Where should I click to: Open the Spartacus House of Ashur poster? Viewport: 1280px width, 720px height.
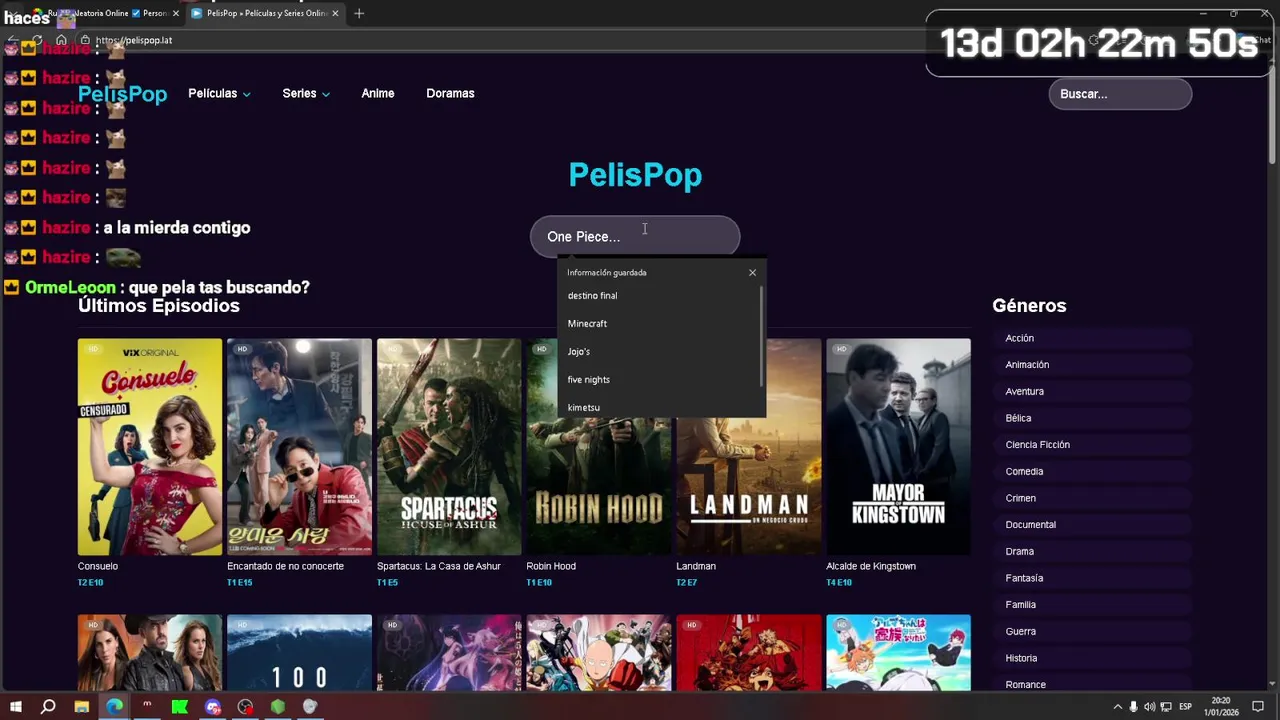point(449,446)
